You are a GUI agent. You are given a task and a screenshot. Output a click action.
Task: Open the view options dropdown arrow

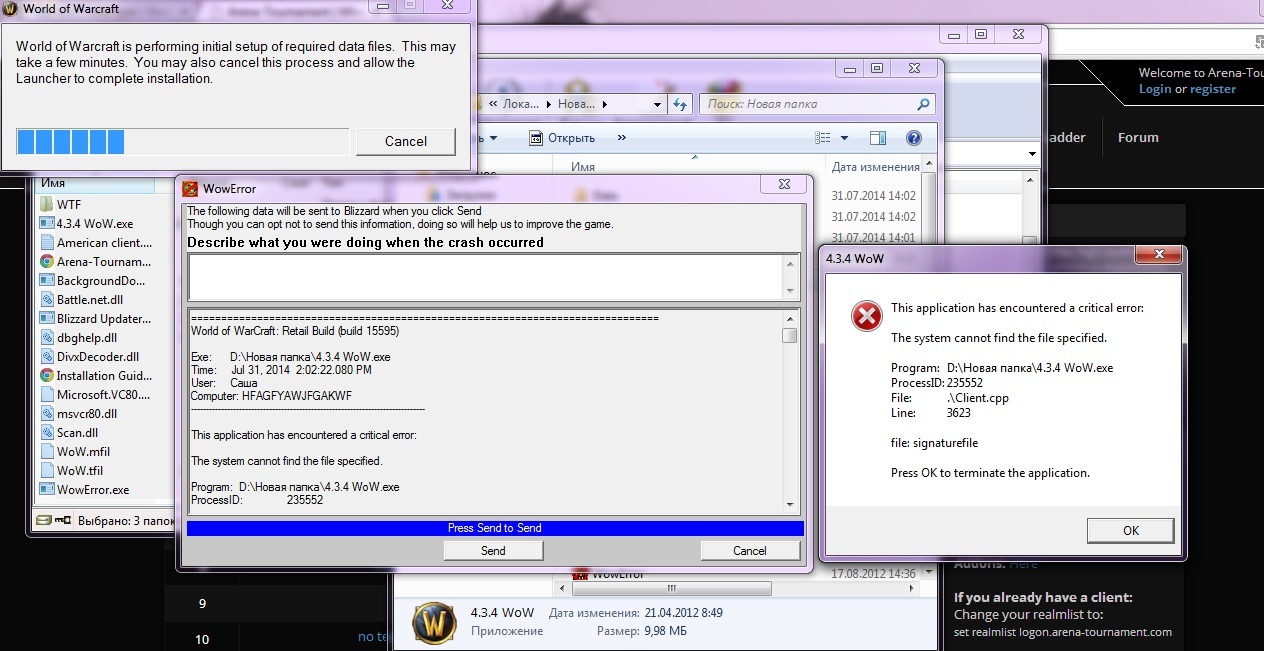pos(844,138)
